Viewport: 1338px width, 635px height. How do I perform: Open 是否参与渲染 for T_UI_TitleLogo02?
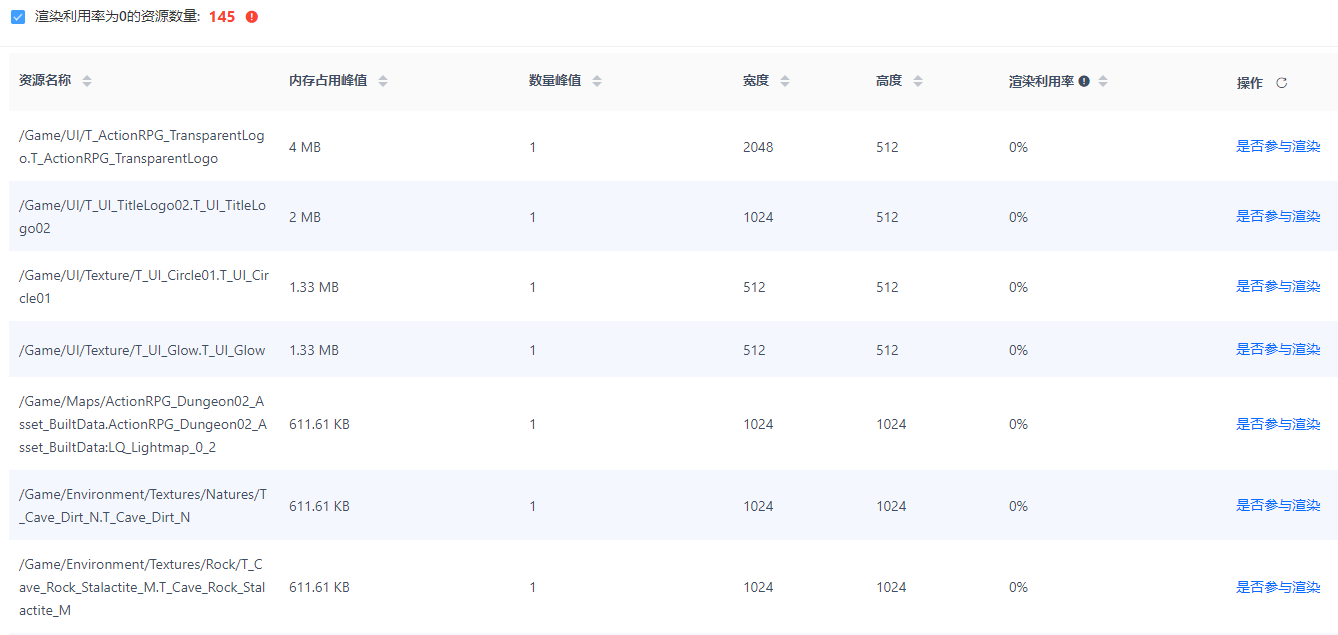(1278, 216)
